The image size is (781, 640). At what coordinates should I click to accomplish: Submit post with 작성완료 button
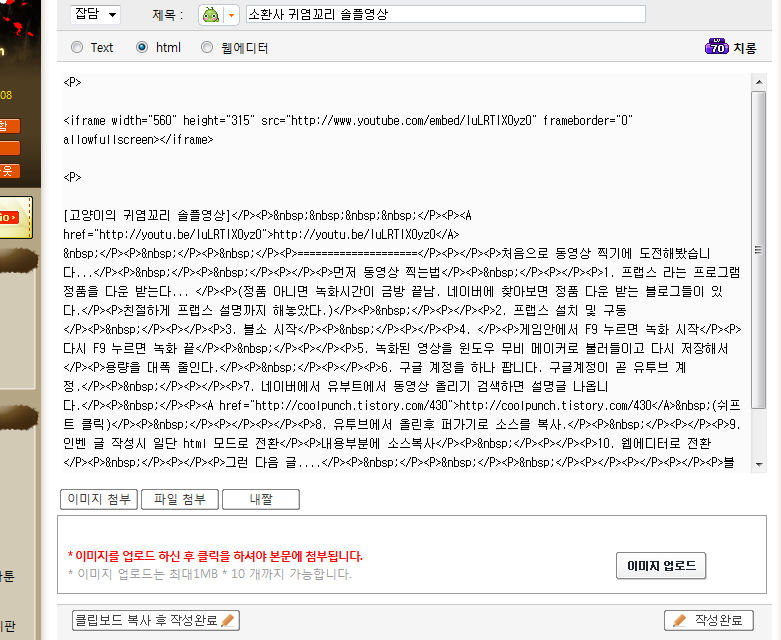tap(708, 621)
